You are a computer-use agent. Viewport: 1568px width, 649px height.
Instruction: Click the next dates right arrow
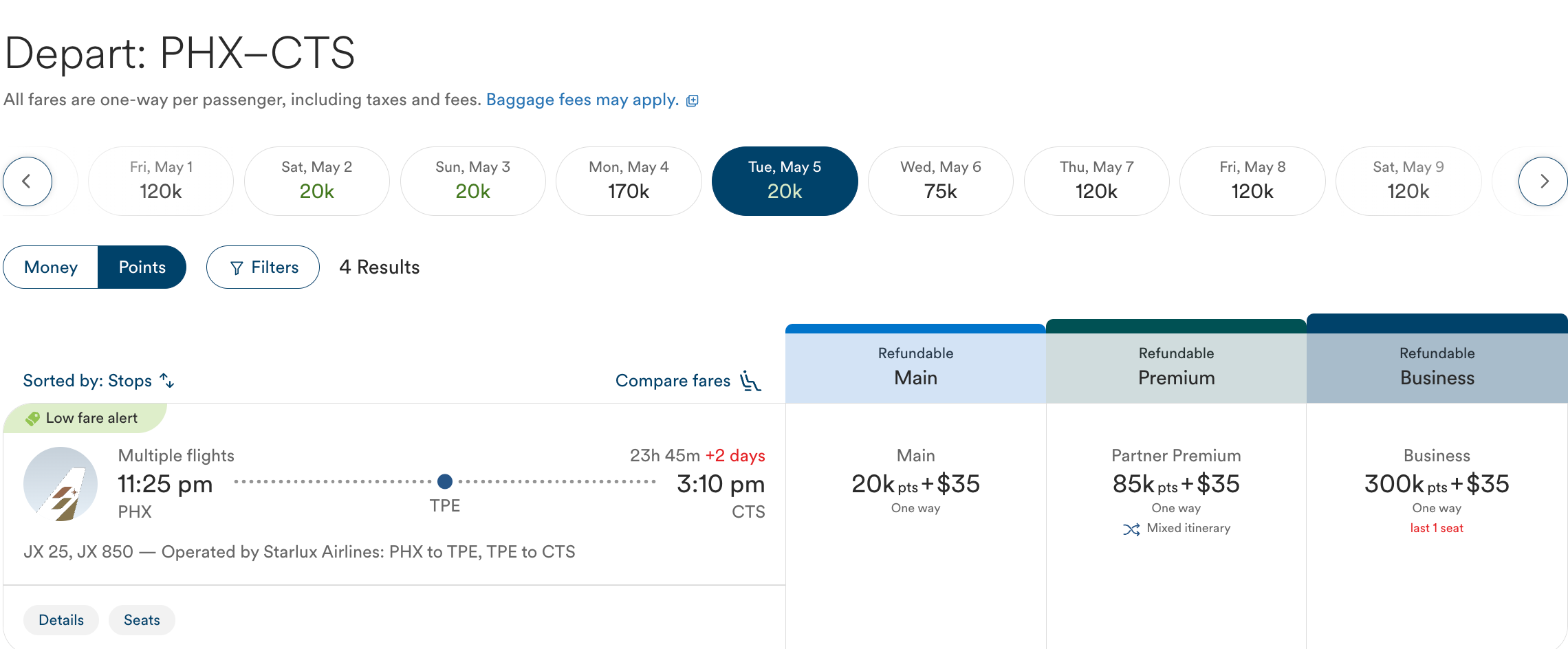point(1543,181)
